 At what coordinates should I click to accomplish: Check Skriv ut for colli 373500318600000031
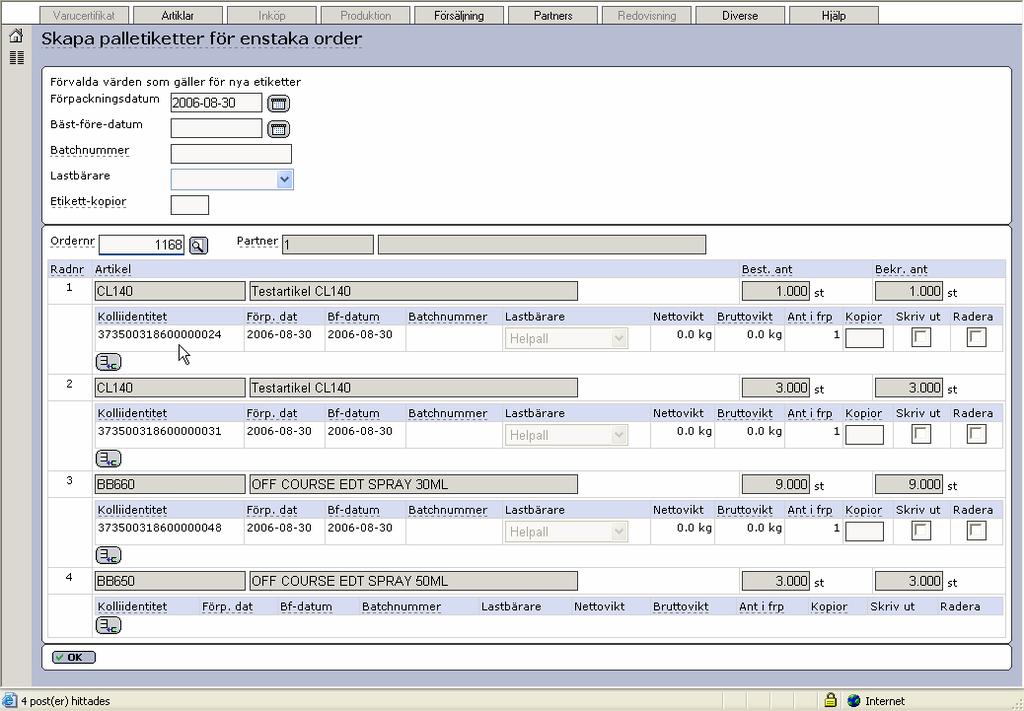coord(921,434)
